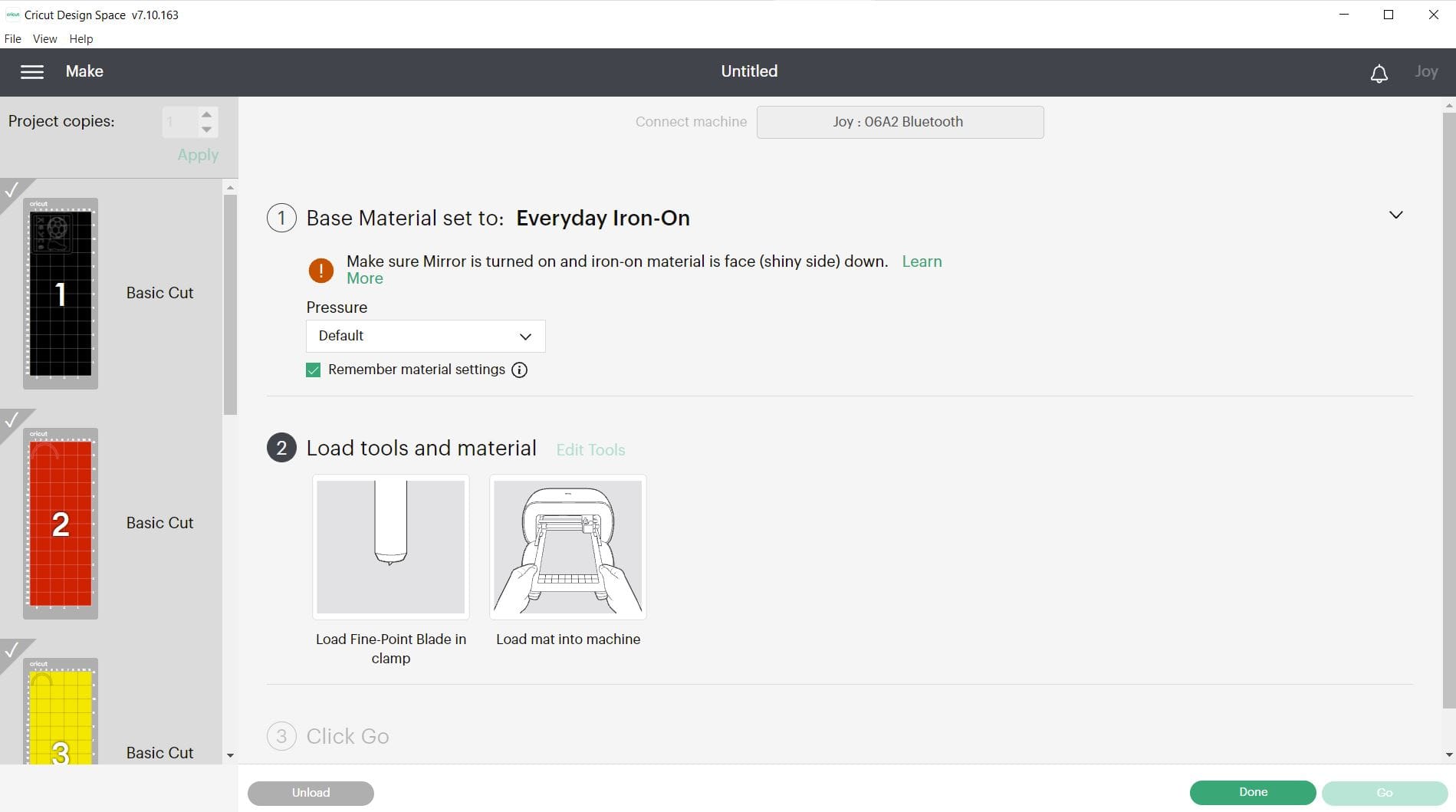Click the Unload button
Screen dimensions: 1456x812
pyautogui.click(x=311, y=793)
